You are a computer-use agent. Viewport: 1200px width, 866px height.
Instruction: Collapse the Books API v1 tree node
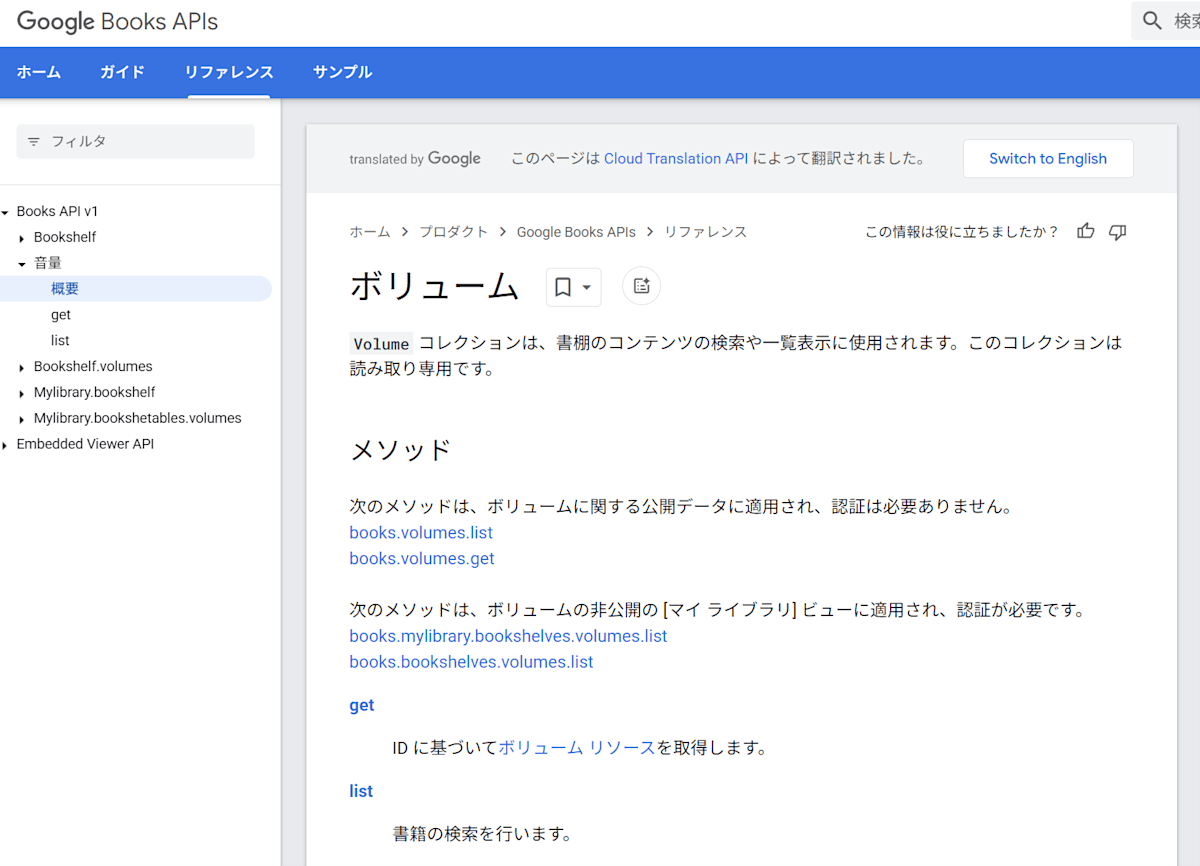pos(5,212)
